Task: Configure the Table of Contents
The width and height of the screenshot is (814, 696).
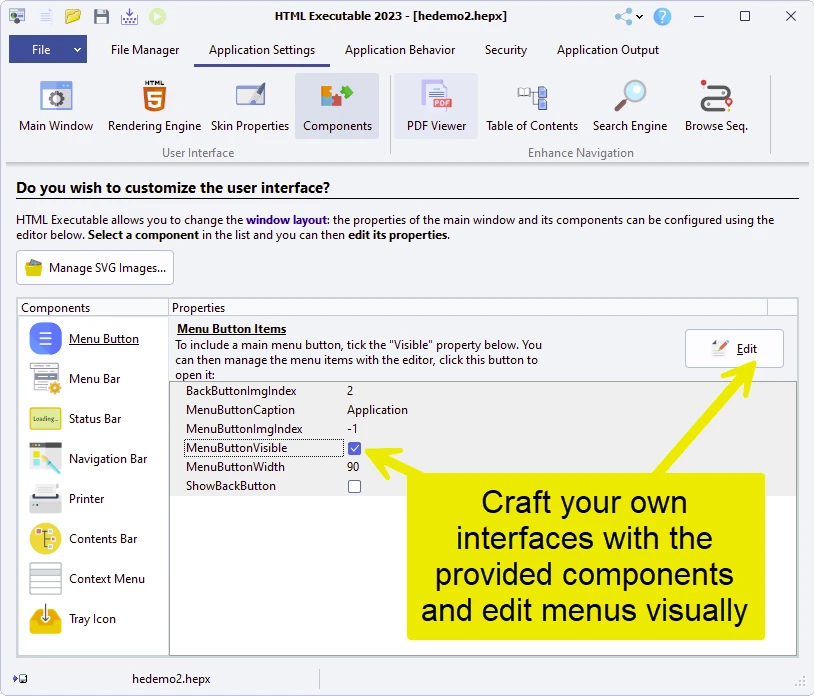Action: (x=532, y=105)
